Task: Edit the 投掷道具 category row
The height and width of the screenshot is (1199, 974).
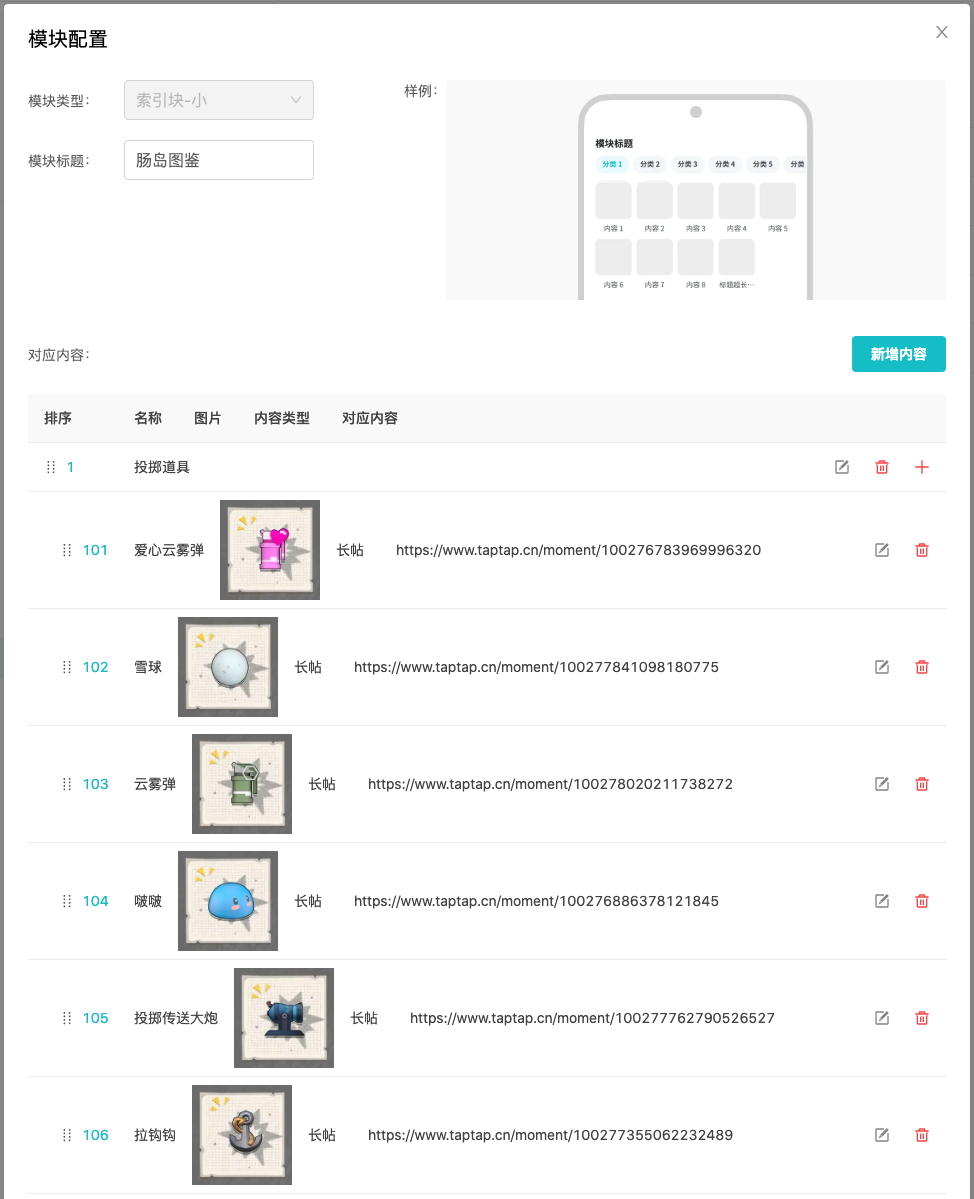Action: tap(842, 467)
